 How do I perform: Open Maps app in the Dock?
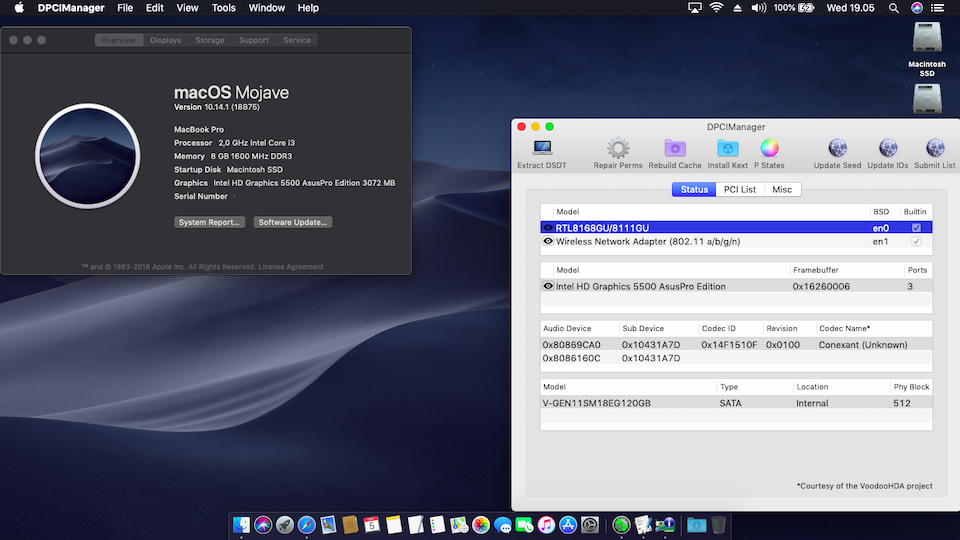click(459, 525)
